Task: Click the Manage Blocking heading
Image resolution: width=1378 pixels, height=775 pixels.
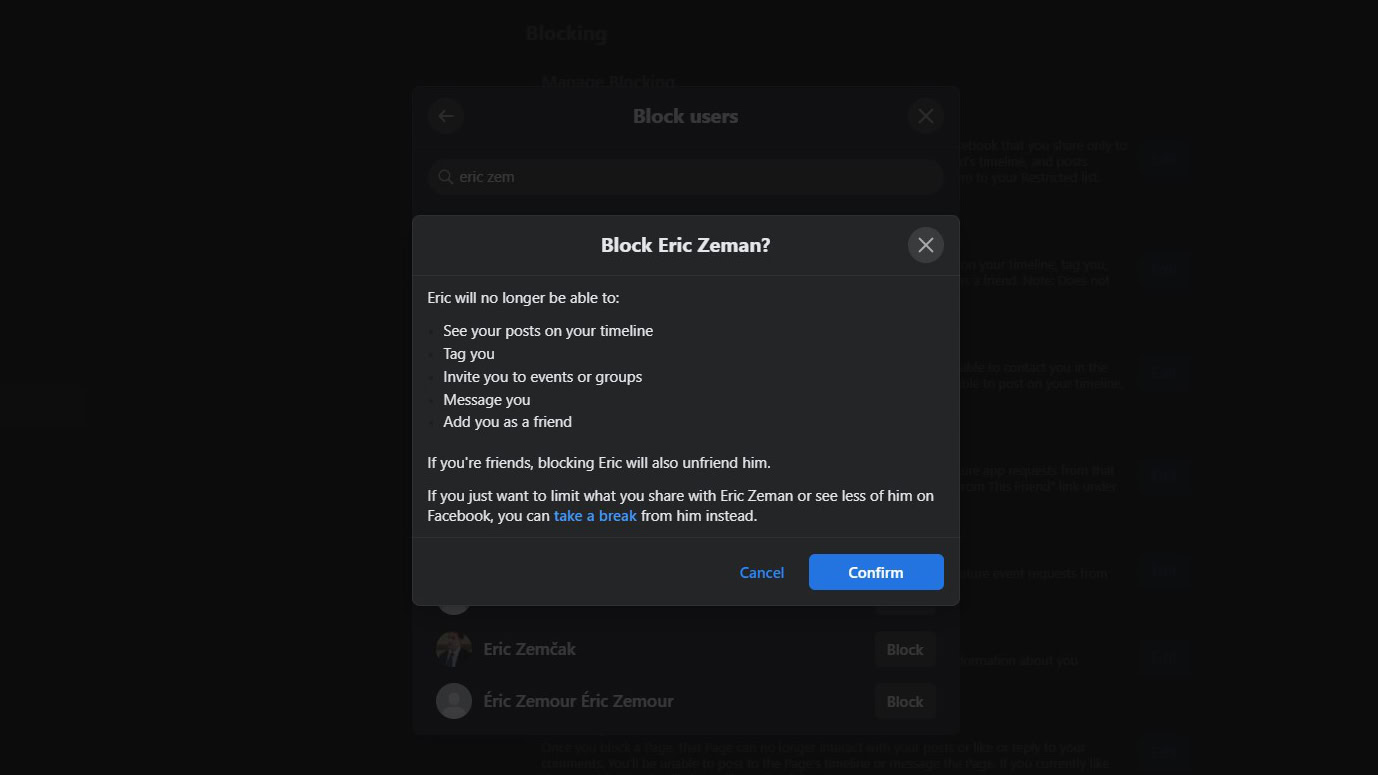Action: 608,81
